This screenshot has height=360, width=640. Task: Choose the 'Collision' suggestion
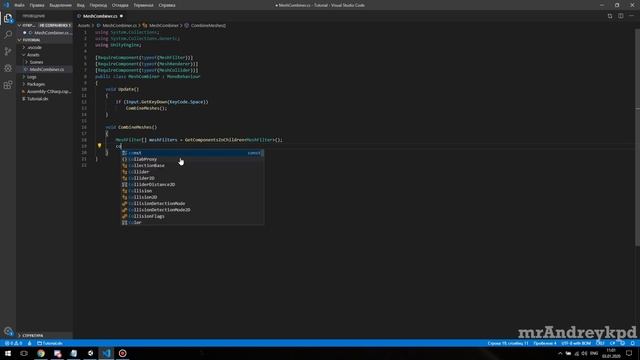coord(192,191)
